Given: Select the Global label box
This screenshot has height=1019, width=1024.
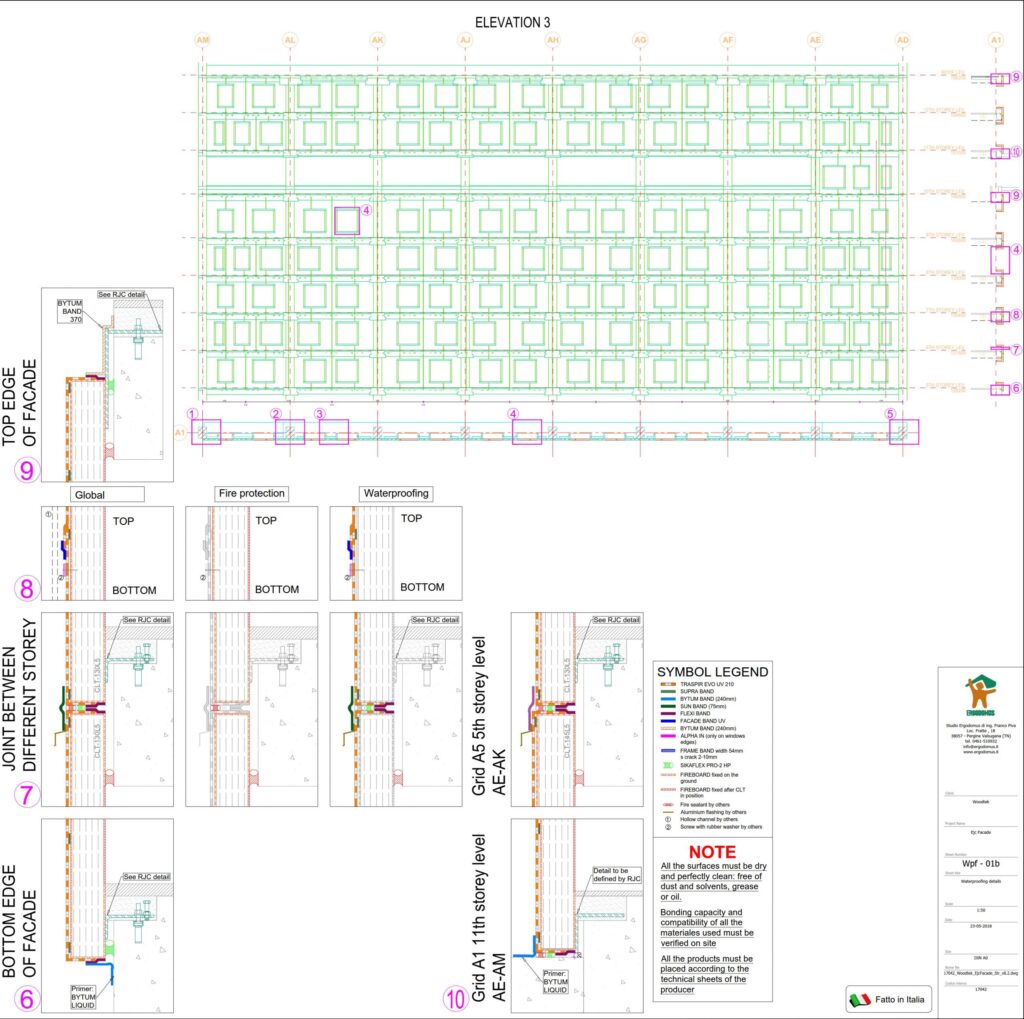Looking at the screenshot, I should tap(107, 494).
